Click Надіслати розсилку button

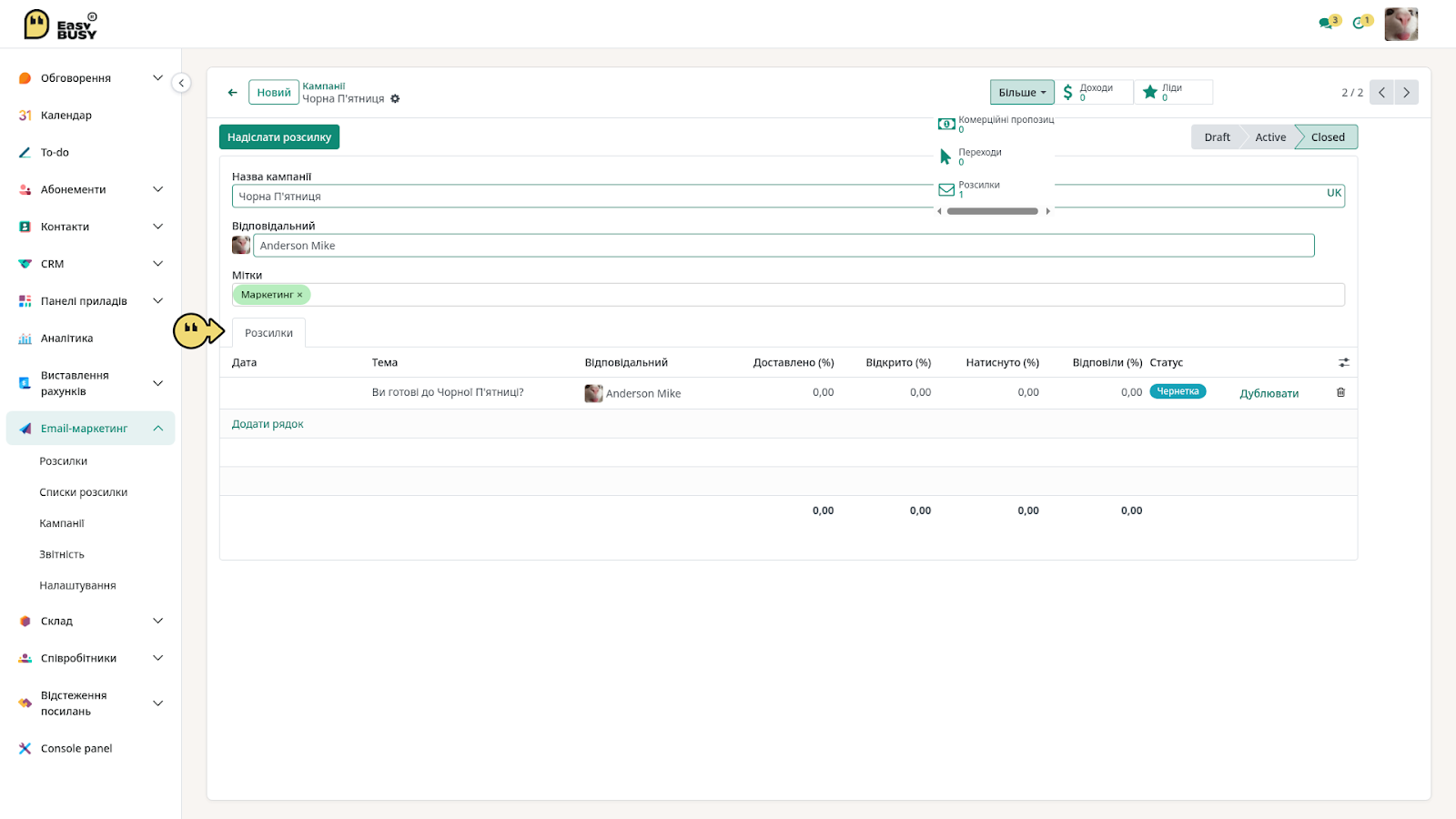tap(279, 137)
